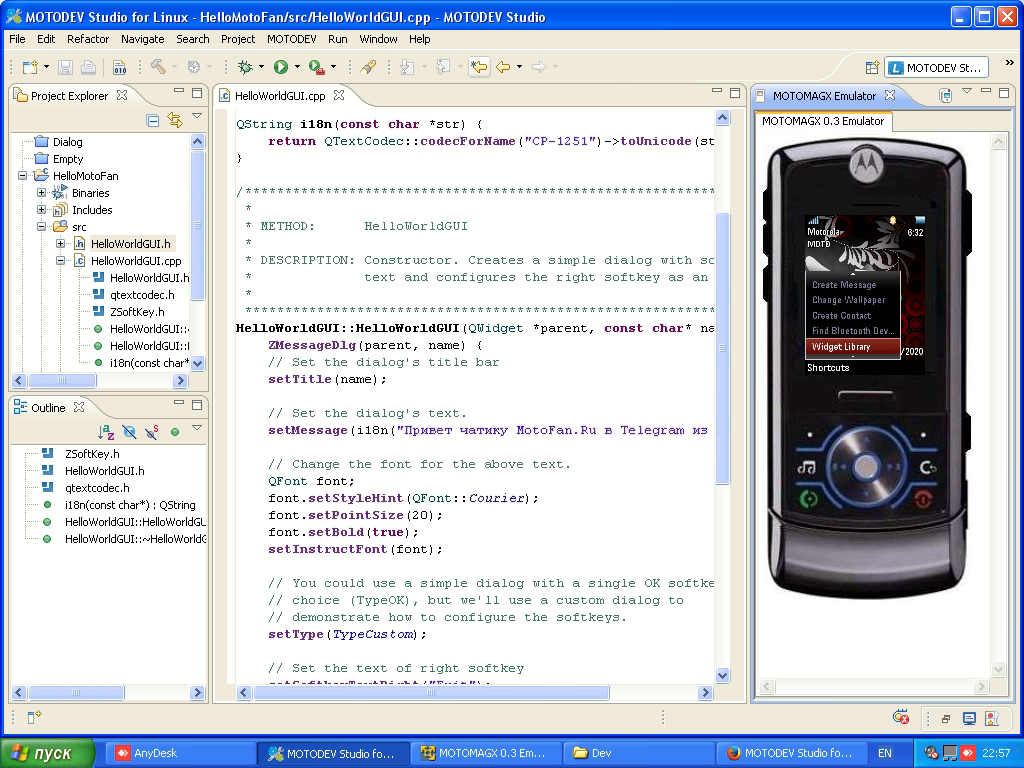The width and height of the screenshot is (1024, 768).
Task: Click the rightmost icon in the status bar
Action: click(x=992, y=719)
